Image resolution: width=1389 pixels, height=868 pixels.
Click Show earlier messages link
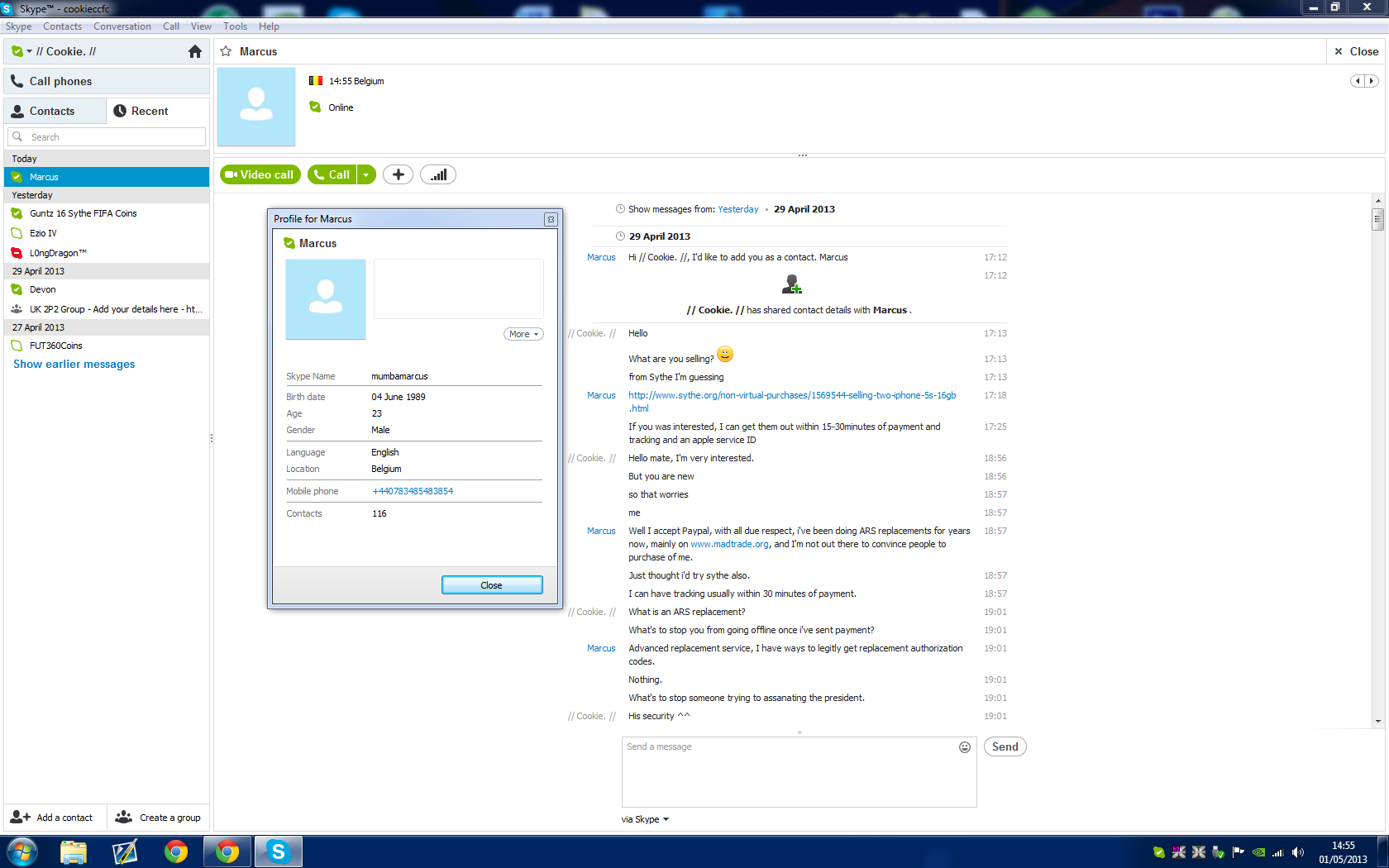tap(74, 364)
